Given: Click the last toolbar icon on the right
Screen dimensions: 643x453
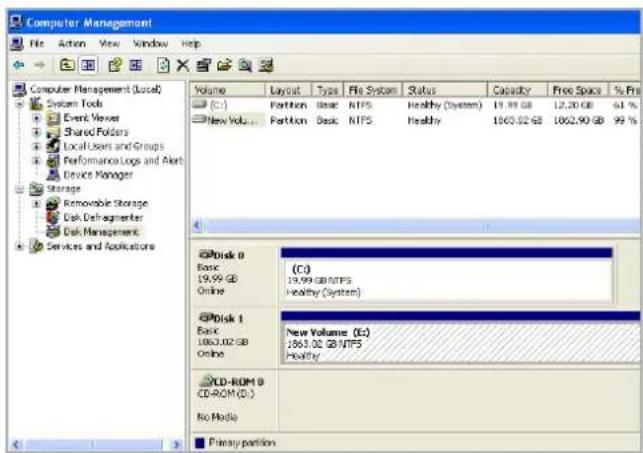Looking at the screenshot, I should pos(266,65).
